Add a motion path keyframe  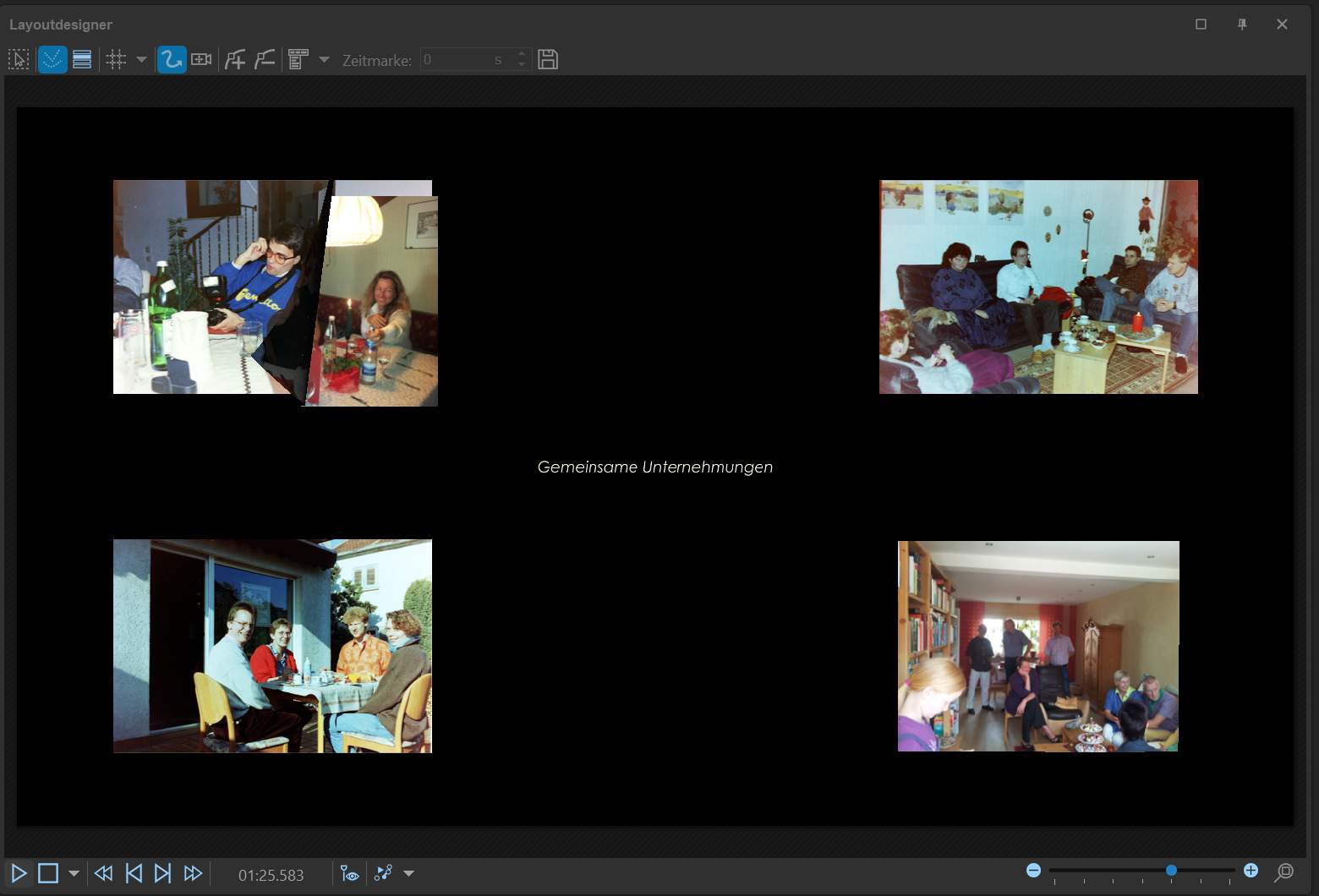pos(235,59)
